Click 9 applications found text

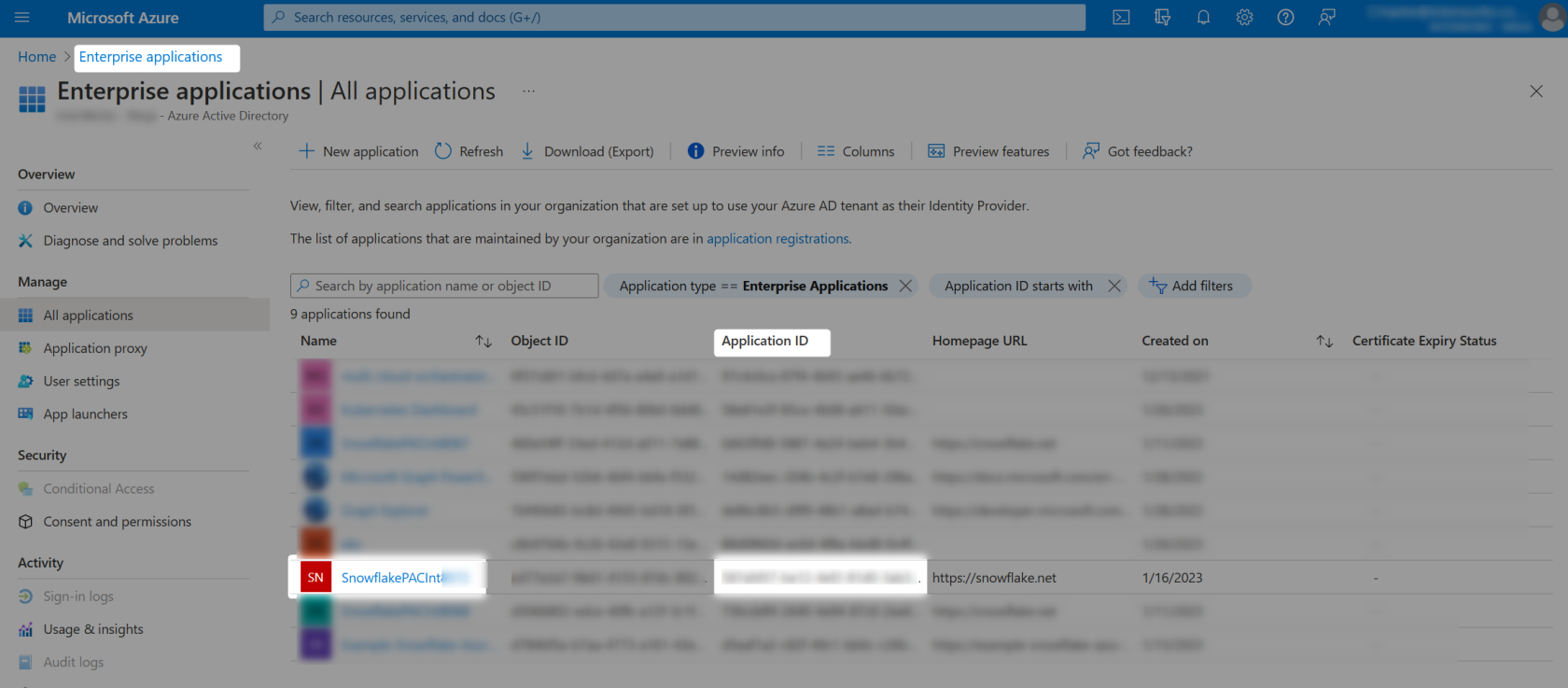[x=350, y=315]
